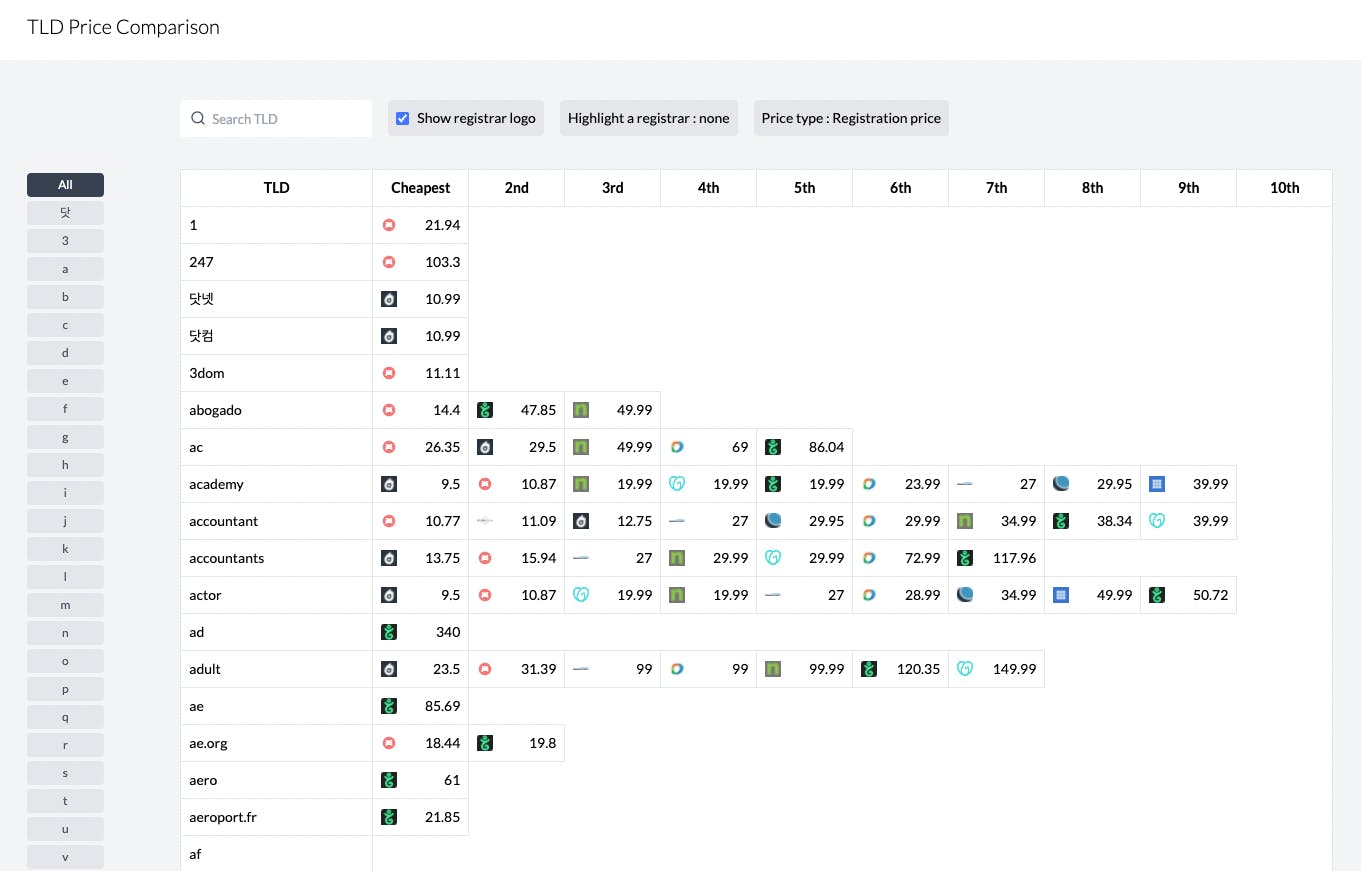
Task: Click the teal logo next to 29.99 in accountants 5th column
Action: [773, 558]
